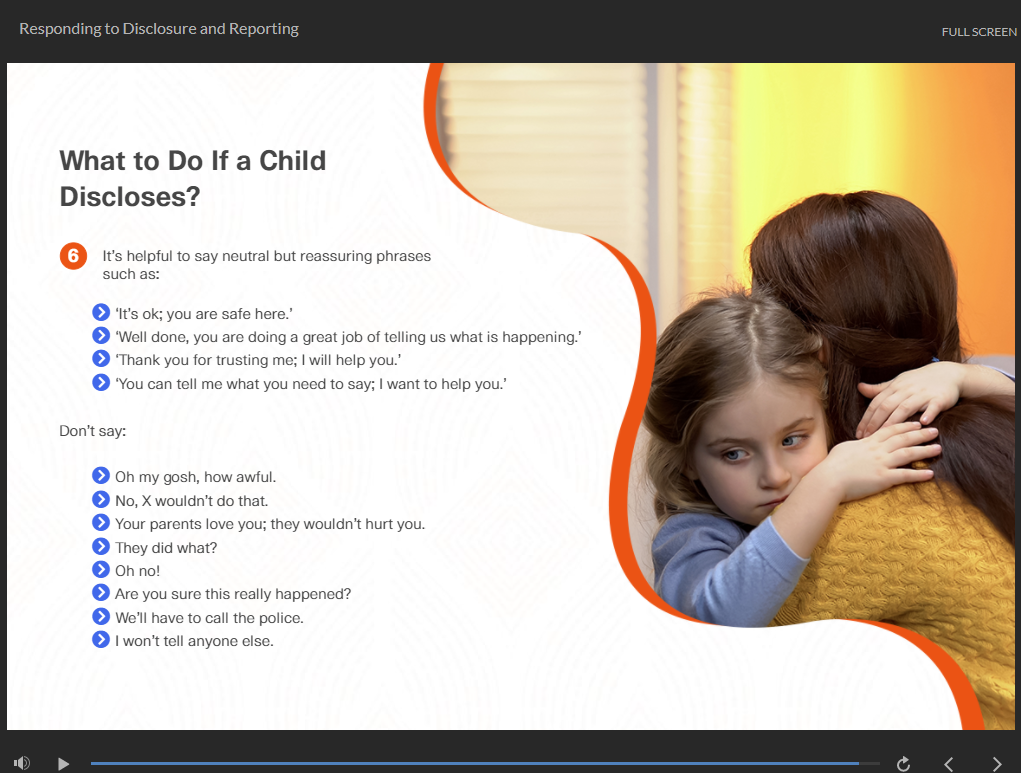The height and width of the screenshot is (773, 1021).
Task: Click bullet icon beside No, X wouldn't do that.
Action: click(101, 499)
